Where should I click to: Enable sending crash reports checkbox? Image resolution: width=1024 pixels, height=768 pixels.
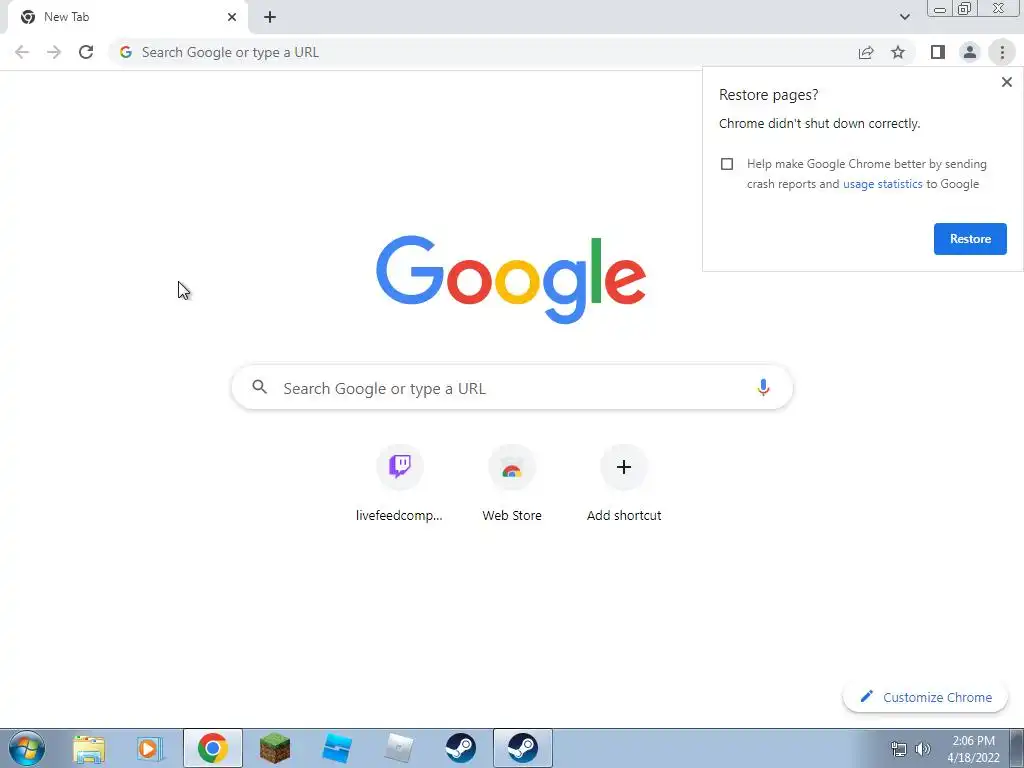point(727,164)
